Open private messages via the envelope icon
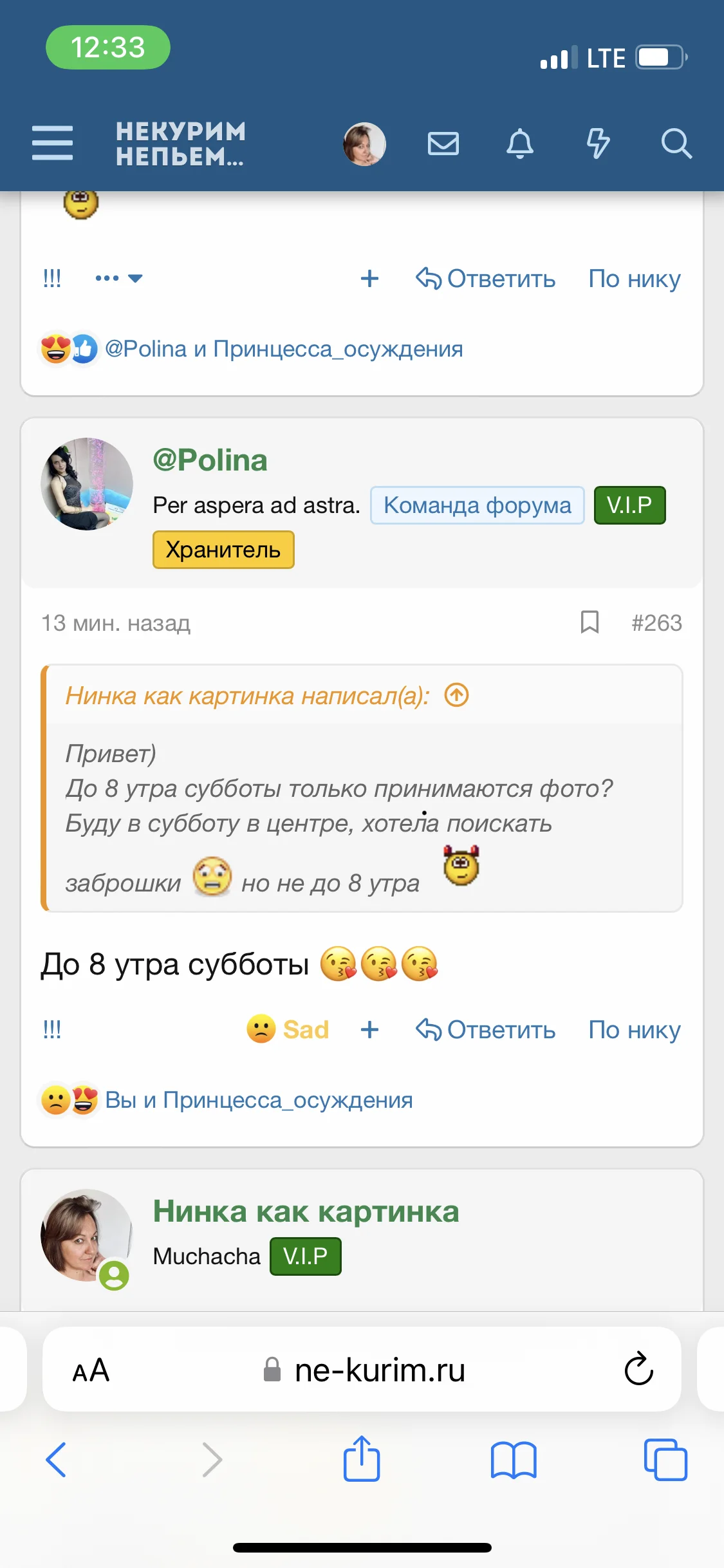 [443, 144]
